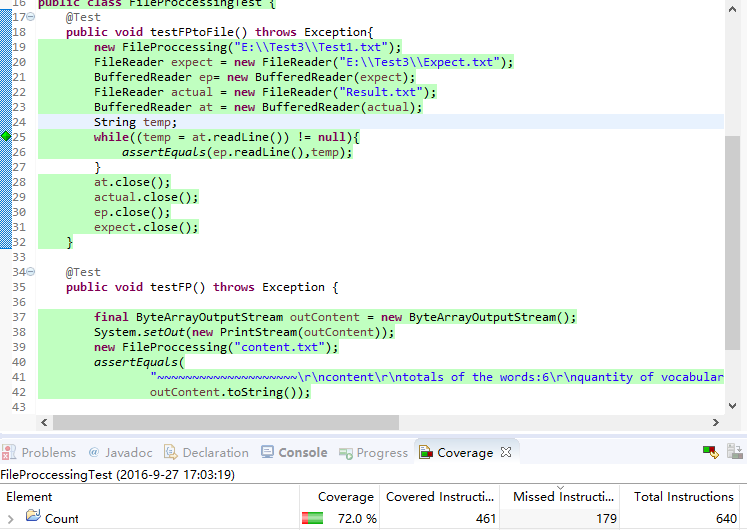Image resolution: width=747 pixels, height=530 pixels.
Task: Click the editor scroll down arrow
Action: click(x=732, y=406)
